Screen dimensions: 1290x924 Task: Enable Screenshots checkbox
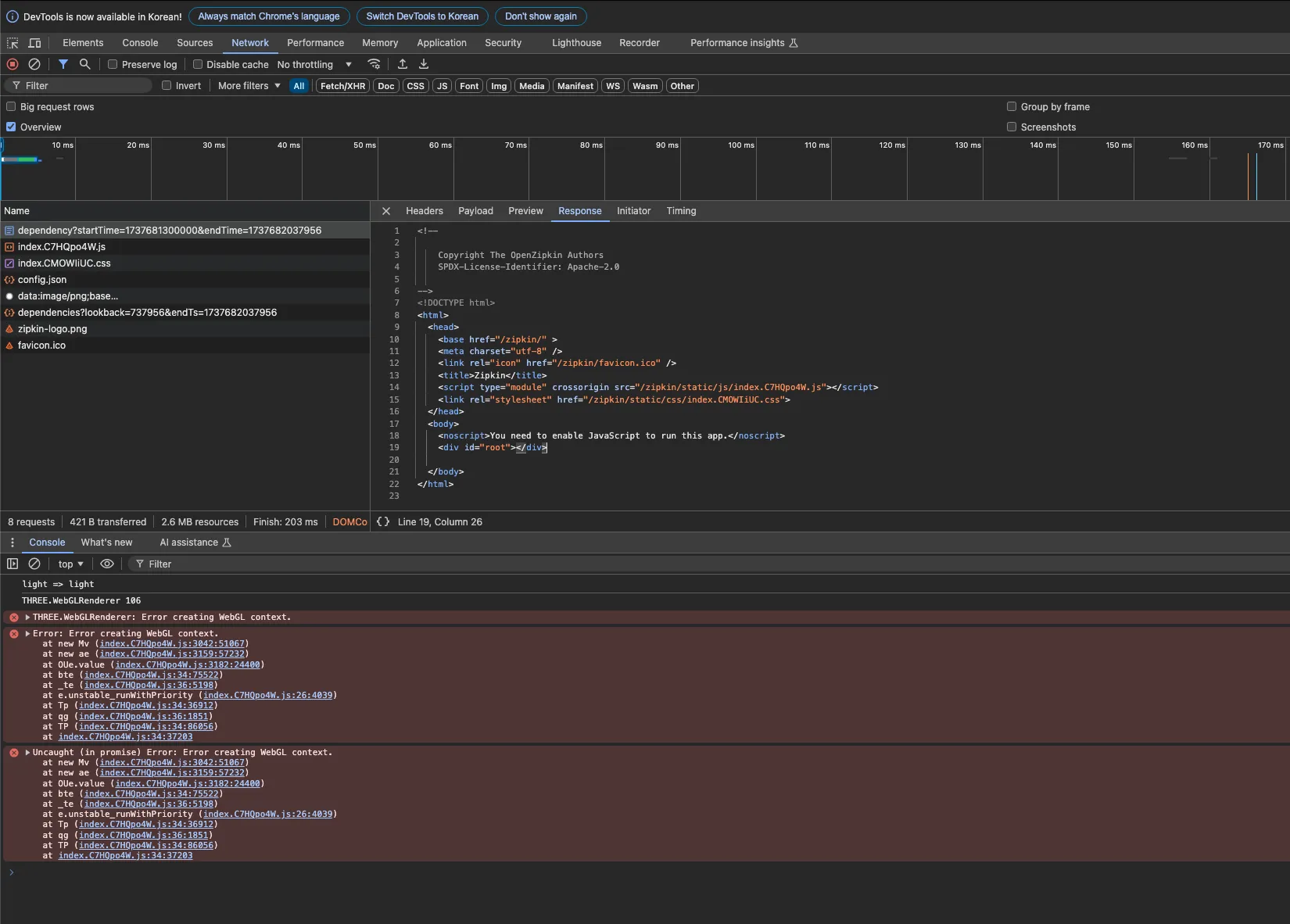[1012, 127]
